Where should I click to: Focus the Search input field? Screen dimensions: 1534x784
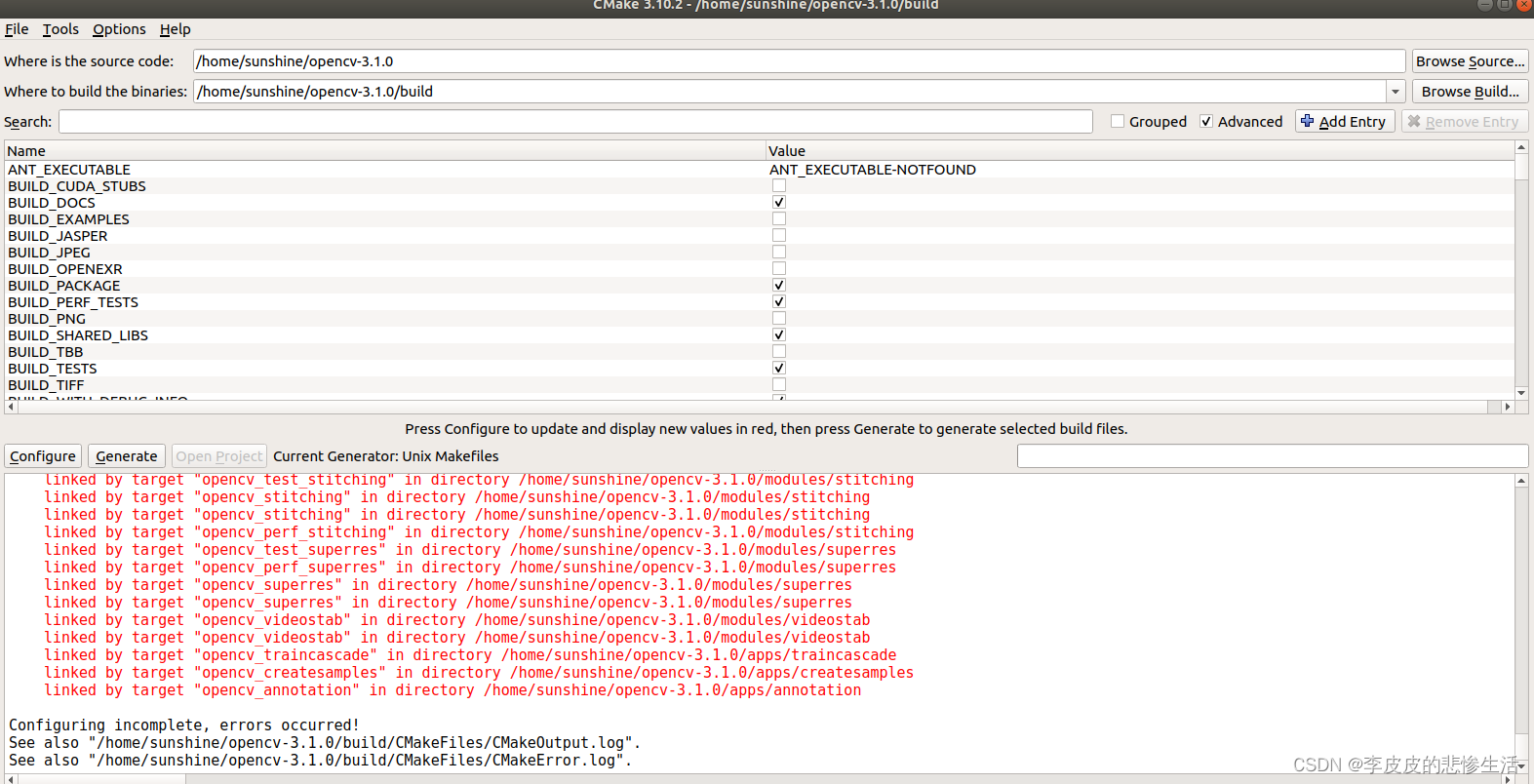point(575,121)
